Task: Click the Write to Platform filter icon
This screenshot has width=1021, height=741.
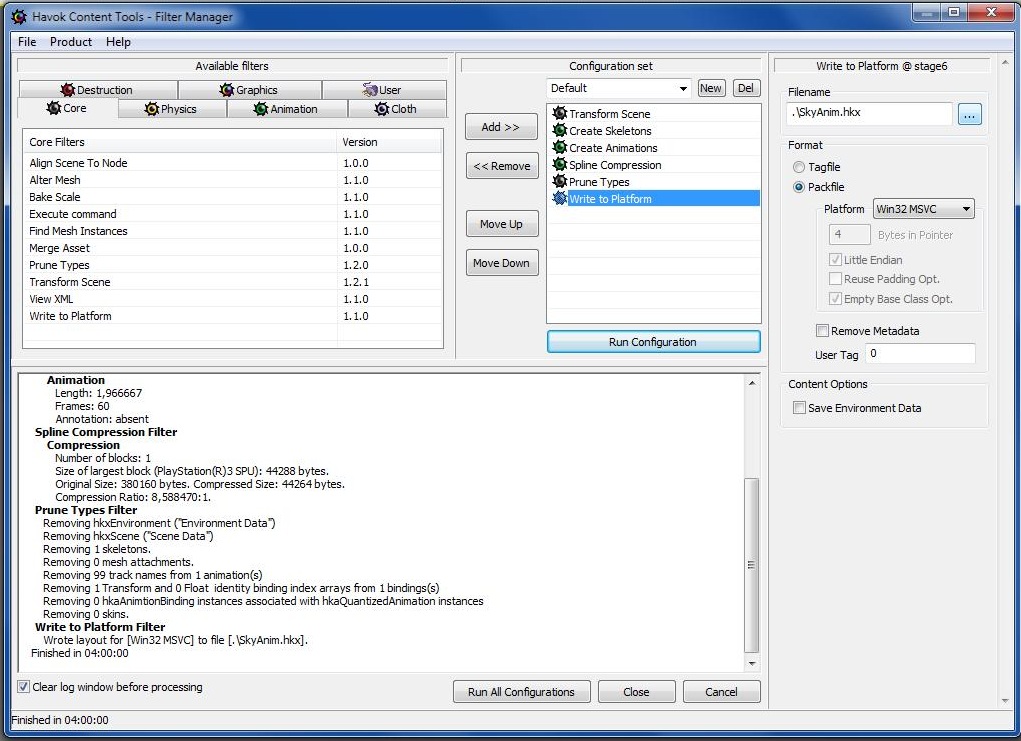Action: coord(559,198)
